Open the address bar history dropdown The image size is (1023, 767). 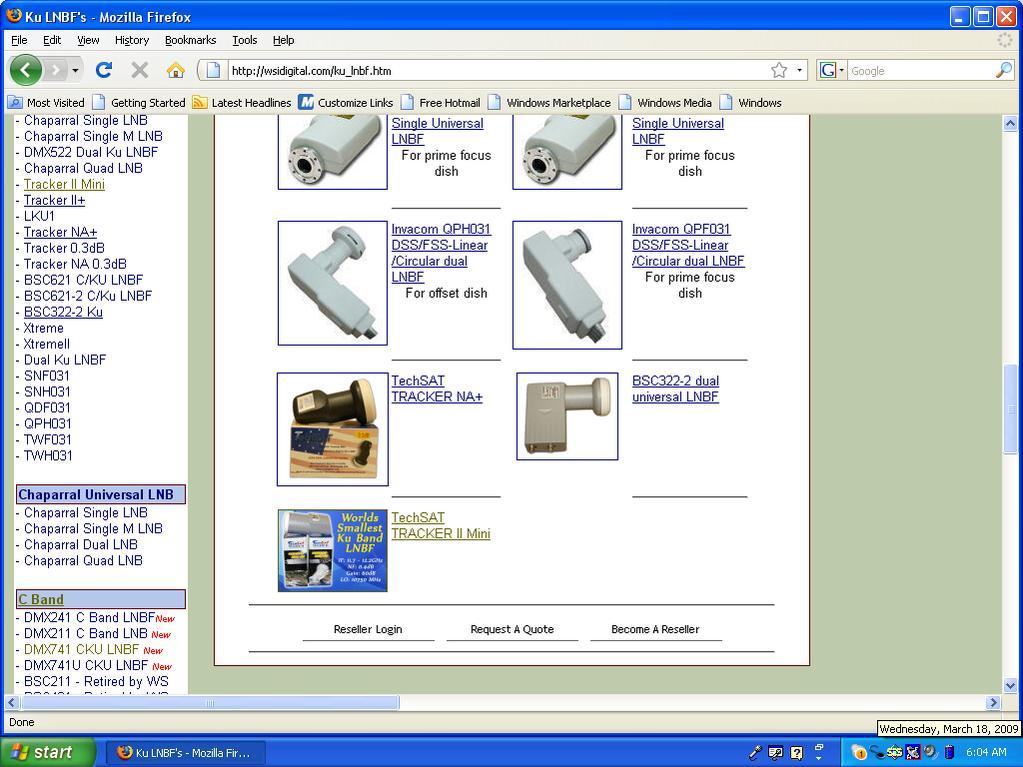(x=799, y=70)
